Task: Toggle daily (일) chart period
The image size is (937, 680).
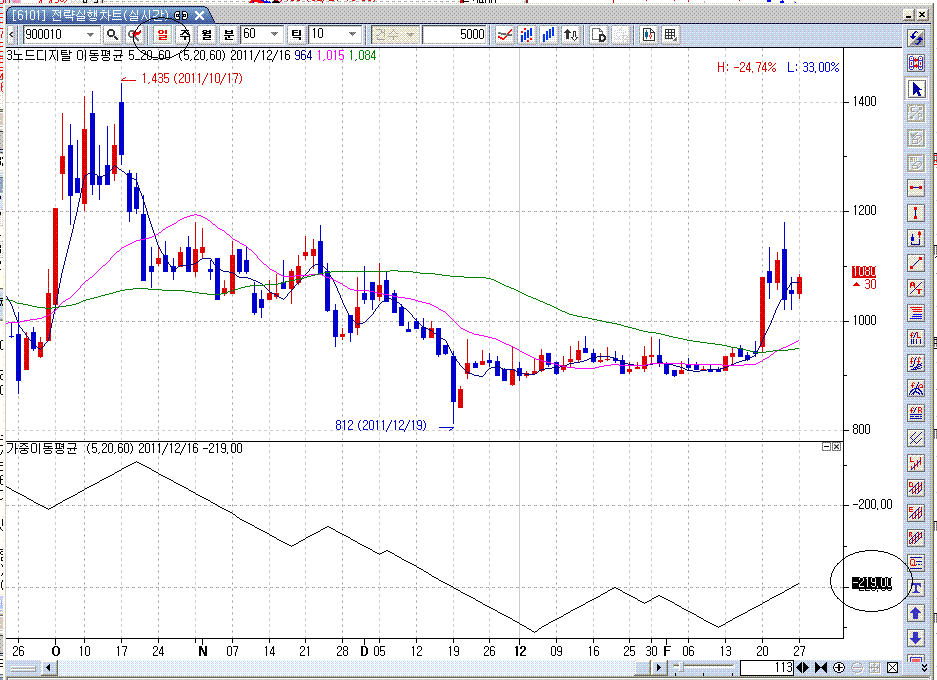Action: click(162, 35)
